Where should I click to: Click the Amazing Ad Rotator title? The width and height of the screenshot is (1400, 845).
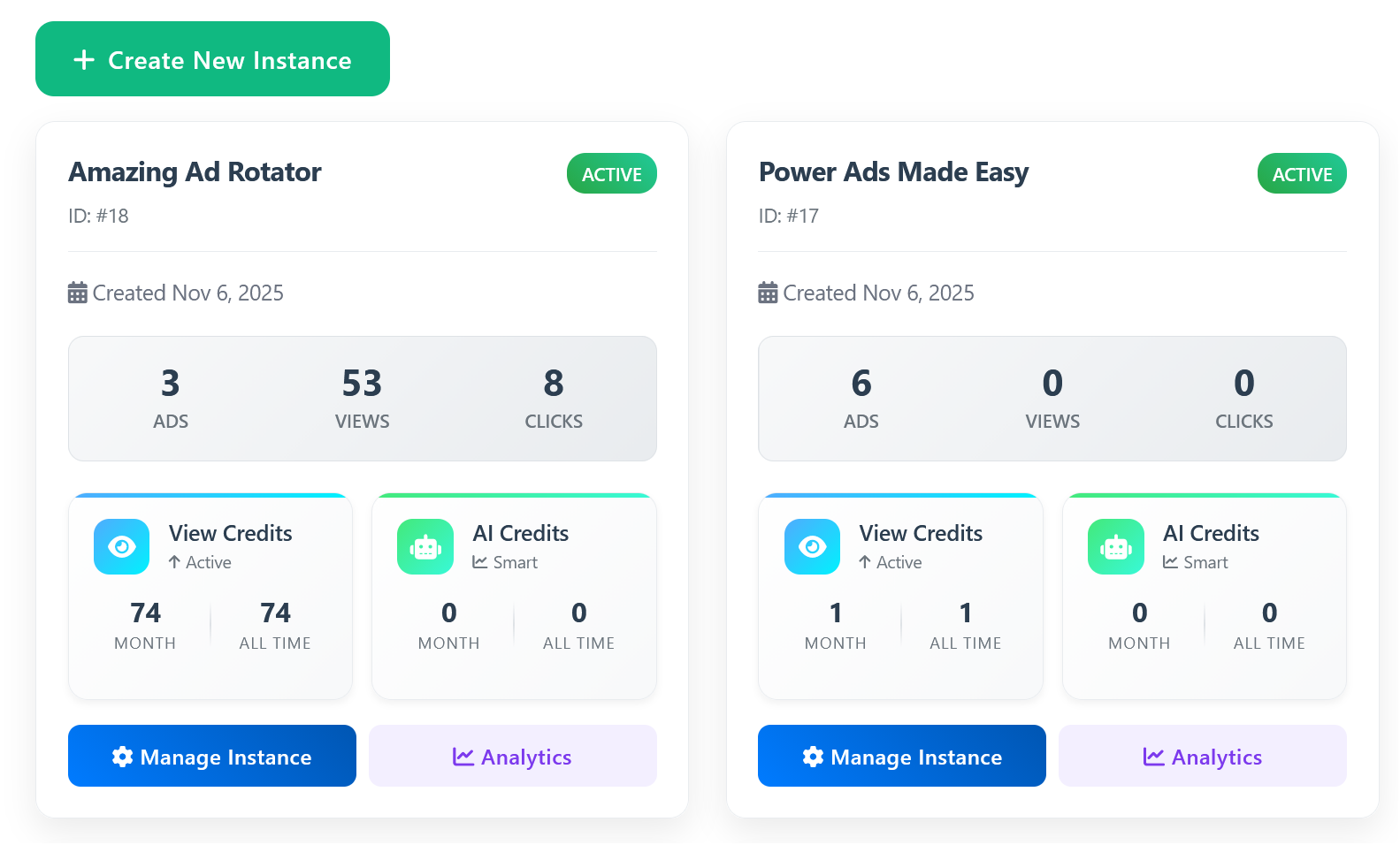click(x=195, y=171)
